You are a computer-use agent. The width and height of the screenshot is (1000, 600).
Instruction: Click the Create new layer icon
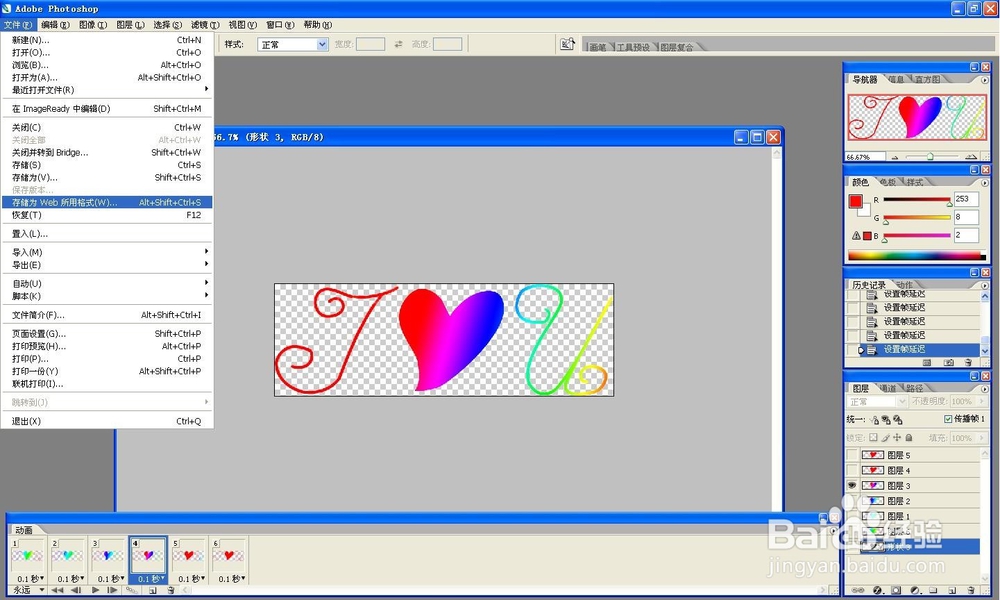pyautogui.click(x=952, y=589)
